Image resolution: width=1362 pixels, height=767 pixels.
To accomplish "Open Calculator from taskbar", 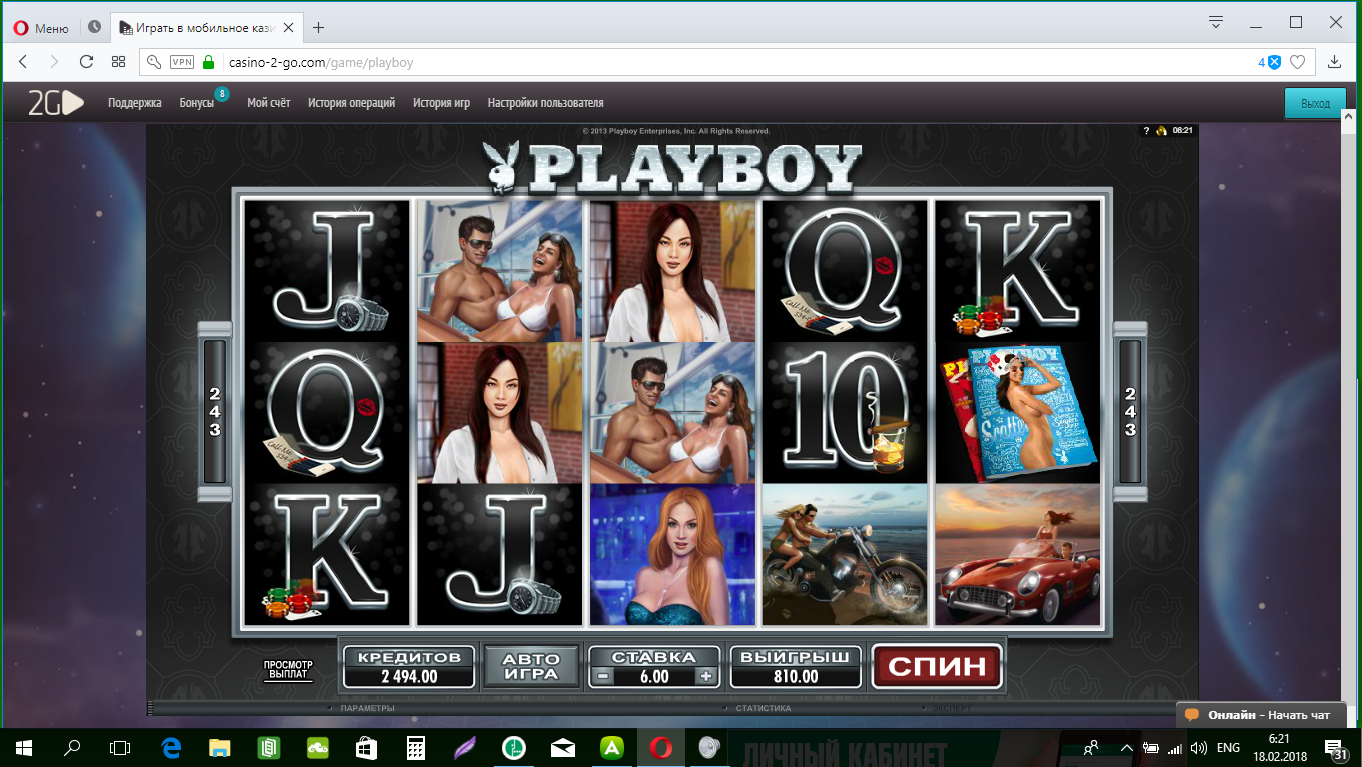I will [x=415, y=747].
